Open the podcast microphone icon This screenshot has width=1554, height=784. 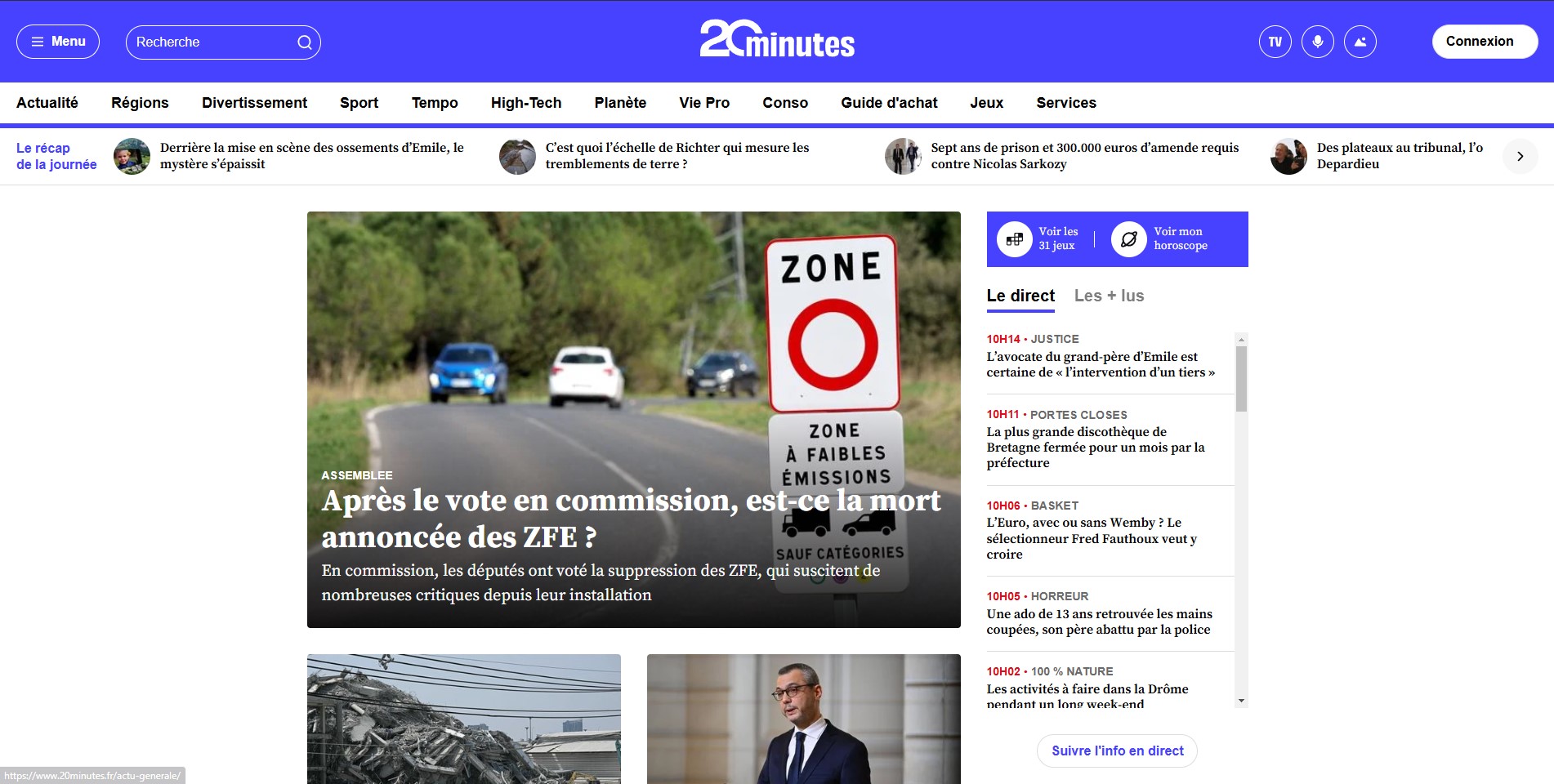1317,42
